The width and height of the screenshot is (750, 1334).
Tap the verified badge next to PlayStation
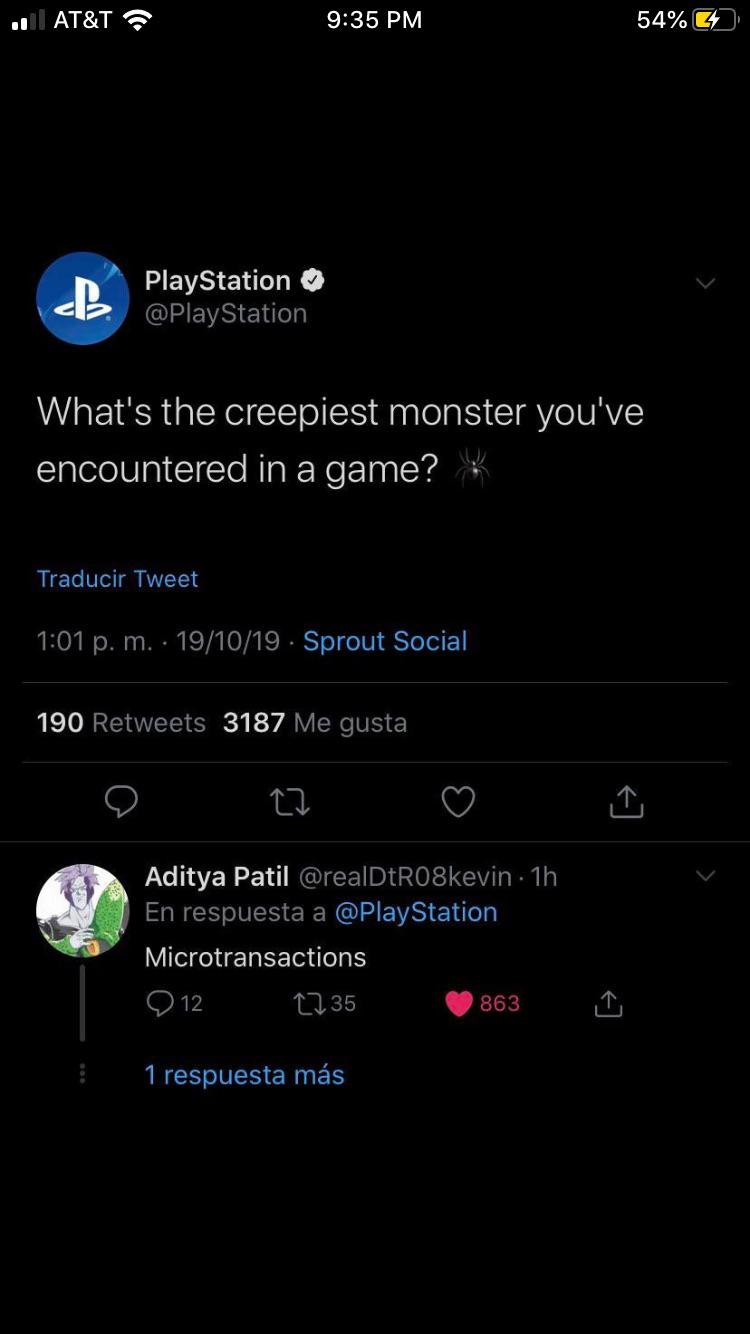point(313,281)
